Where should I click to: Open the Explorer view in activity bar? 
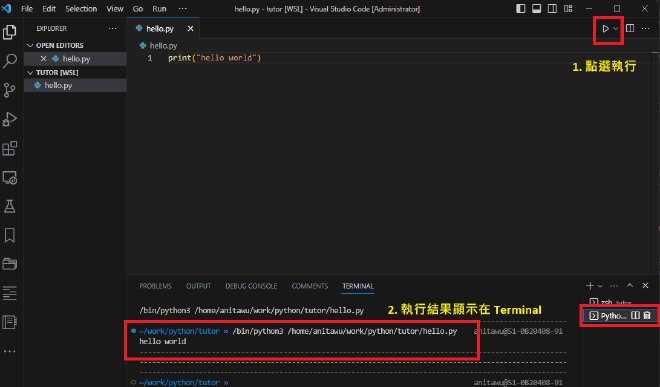pos(10,32)
